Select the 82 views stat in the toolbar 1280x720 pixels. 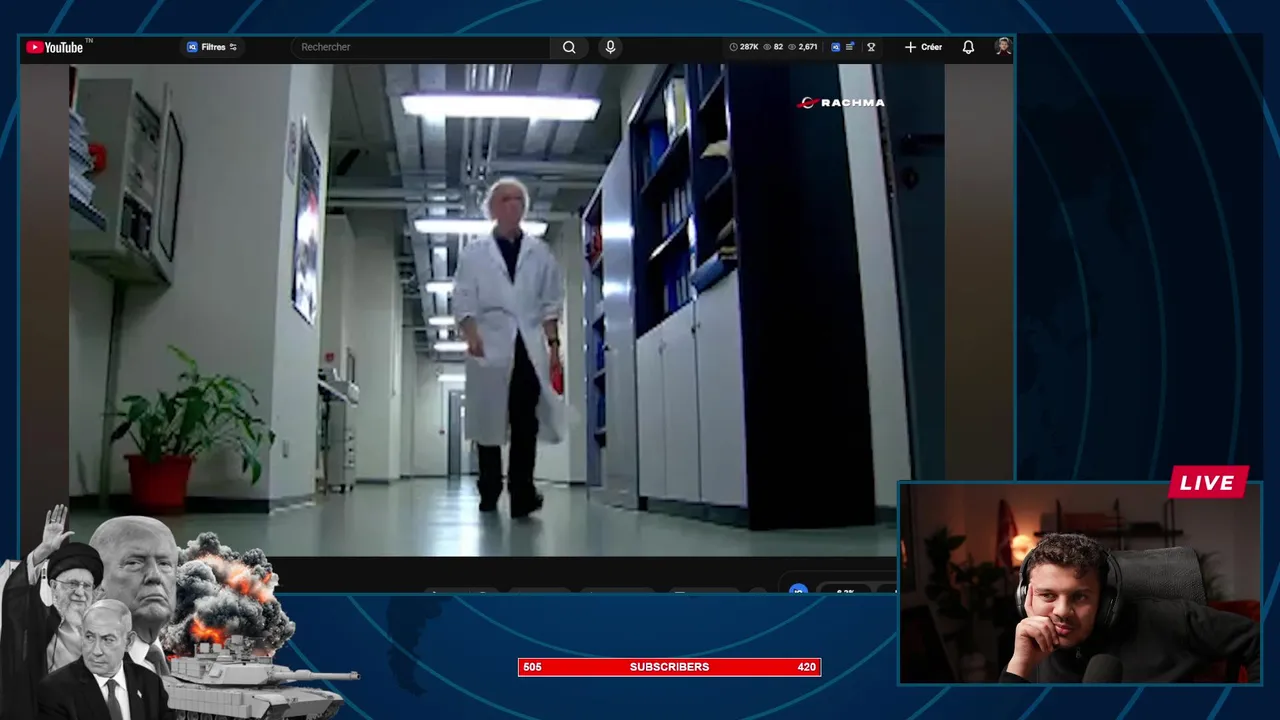[x=773, y=47]
